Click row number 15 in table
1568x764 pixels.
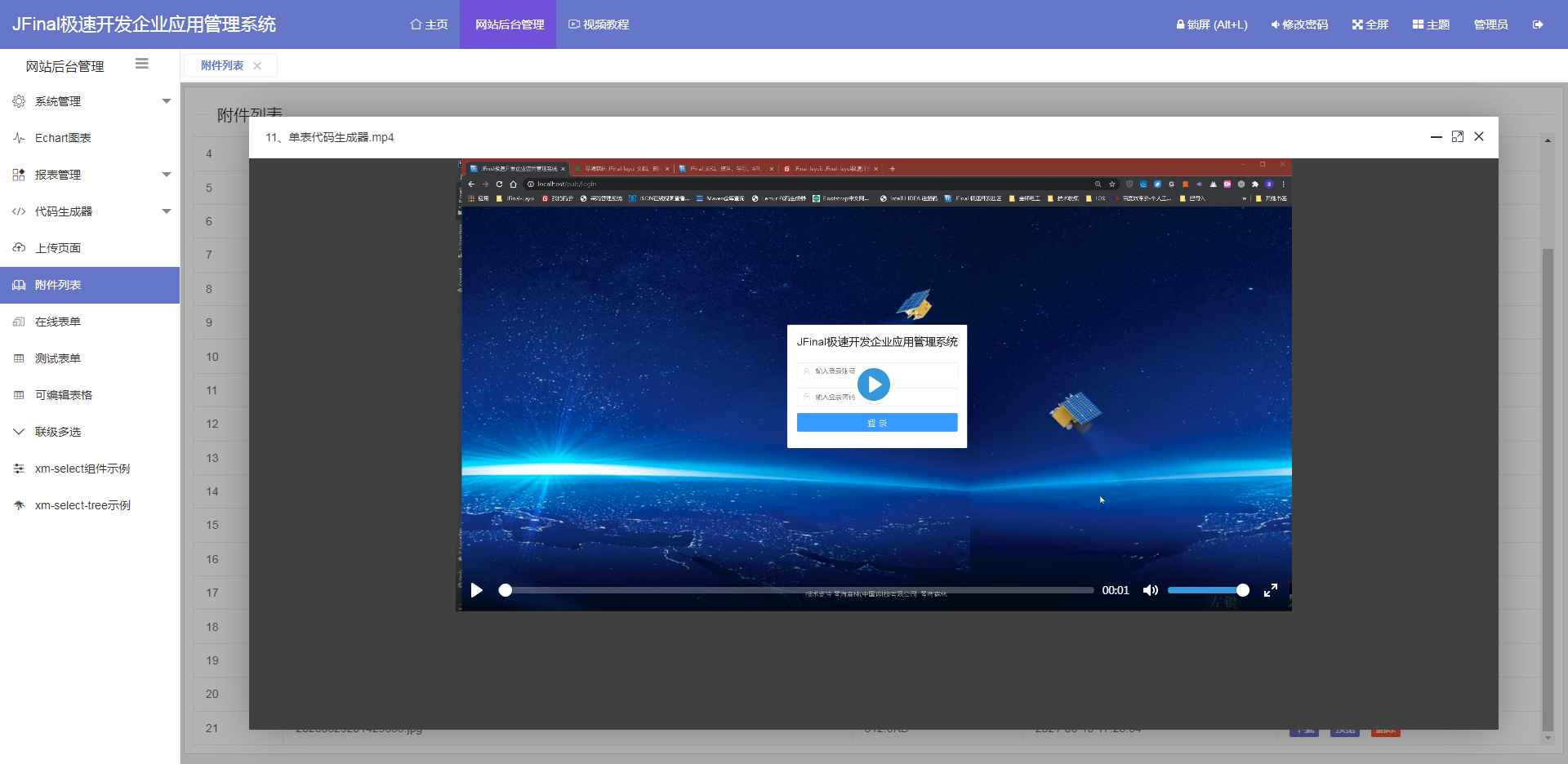click(x=212, y=525)
